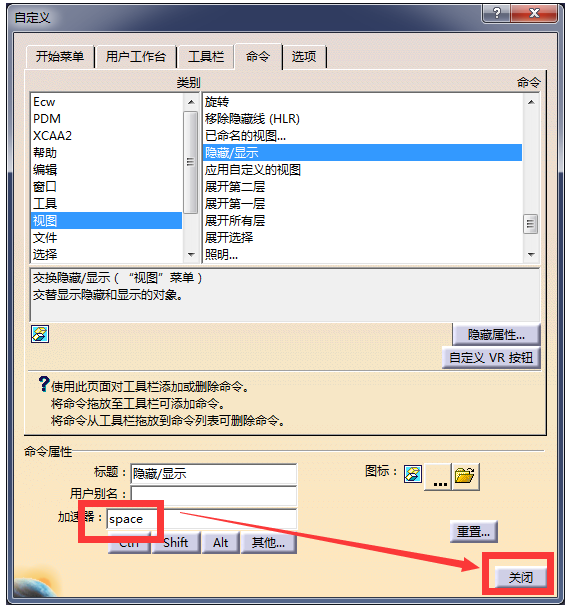The width and height of the screenshot is (569, 609).
Task: Open icon browser with the … button
Action: (438, 477)
